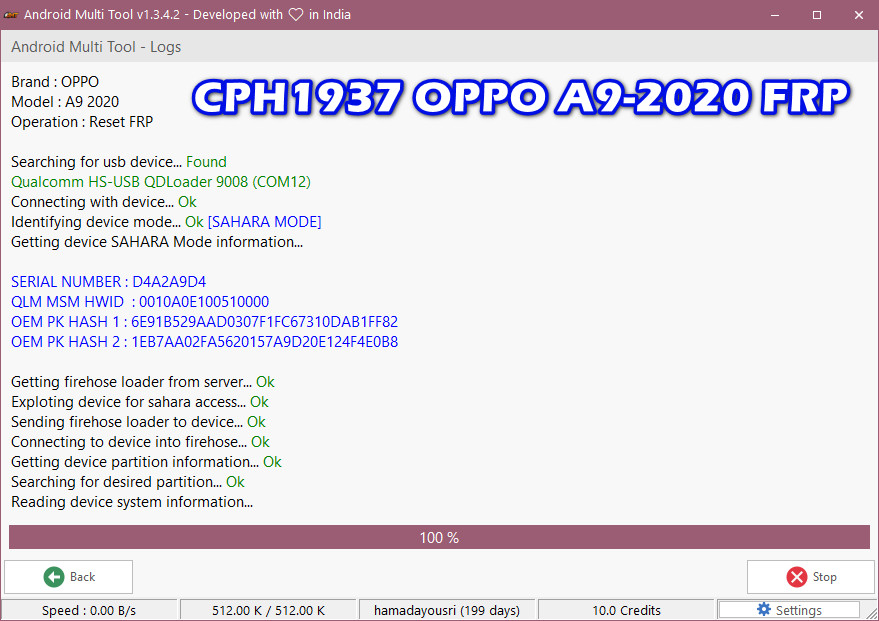Click '512.00 K / 512.00 K' status entry
This screenshot has width=879, height=621.
tap(268, 610)
